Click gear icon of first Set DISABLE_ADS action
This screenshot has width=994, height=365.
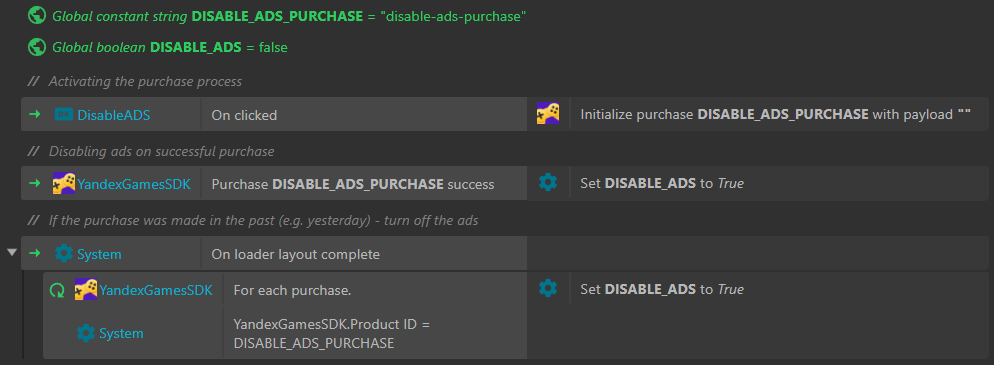(x=548, y=183)
